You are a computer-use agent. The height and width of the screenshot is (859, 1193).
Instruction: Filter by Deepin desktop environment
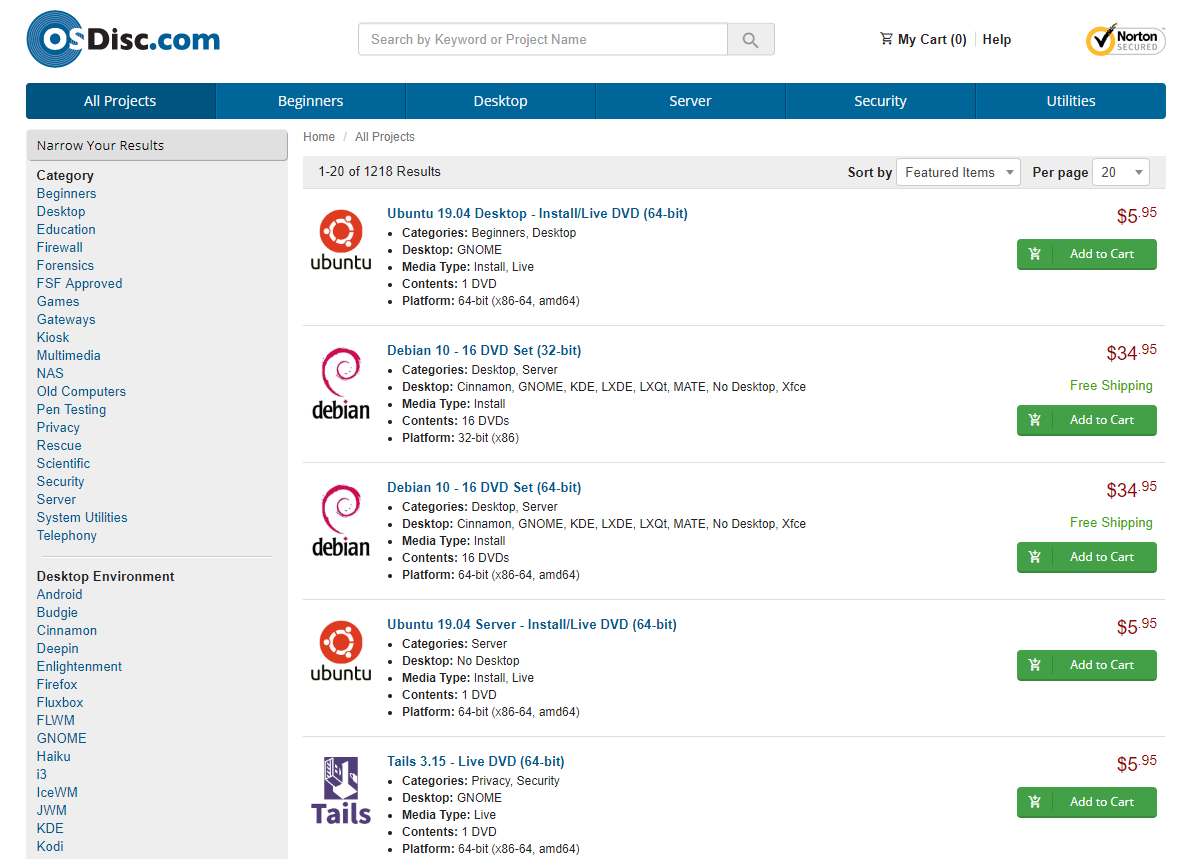[x=58, y=648]
